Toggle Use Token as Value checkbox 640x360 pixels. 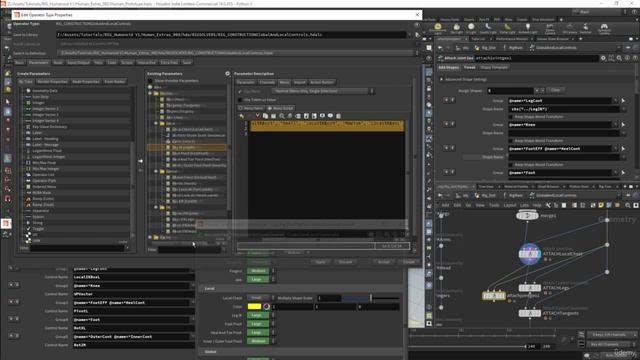(x=240, y=100)
